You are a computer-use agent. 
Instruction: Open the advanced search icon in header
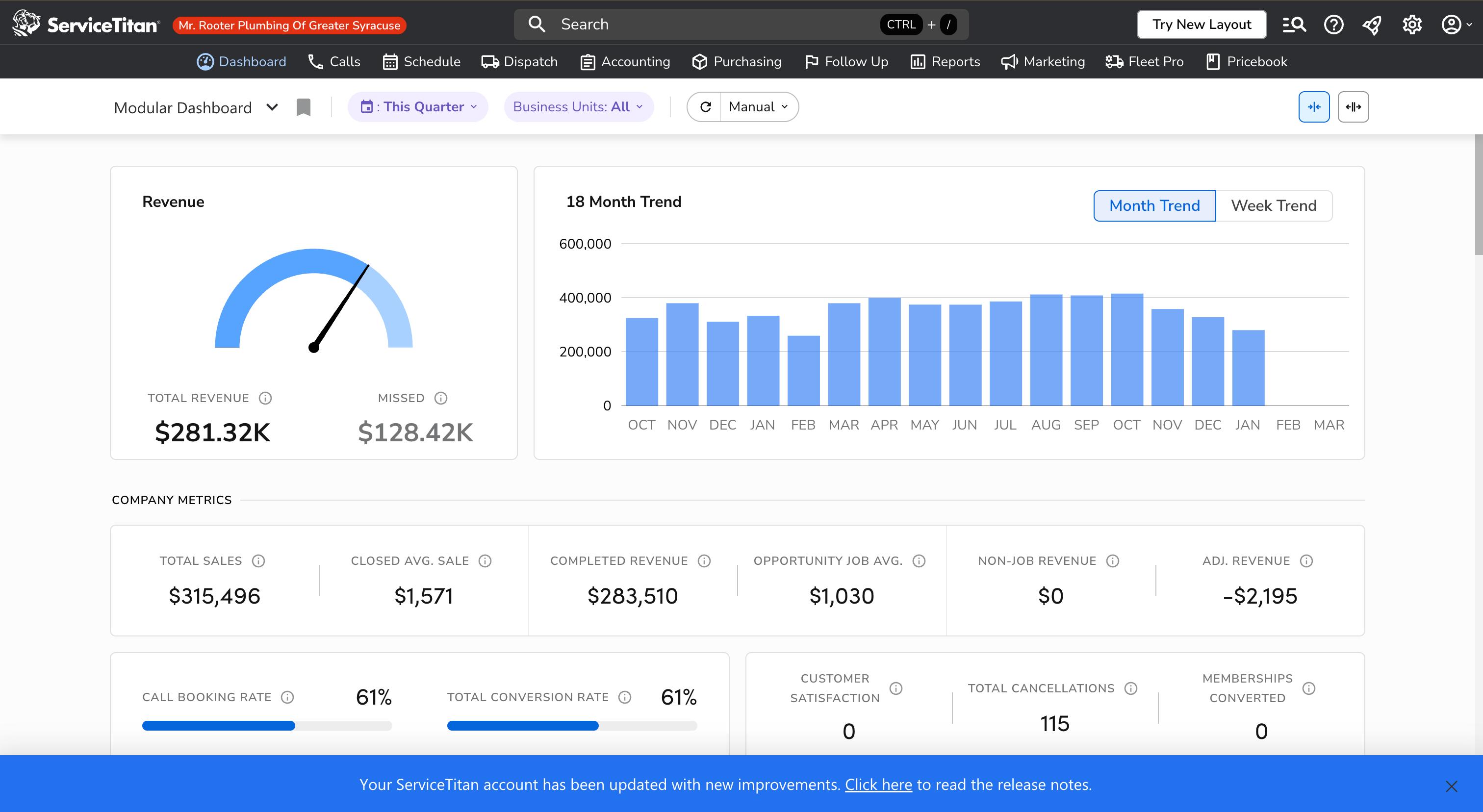pos(1294,25)
